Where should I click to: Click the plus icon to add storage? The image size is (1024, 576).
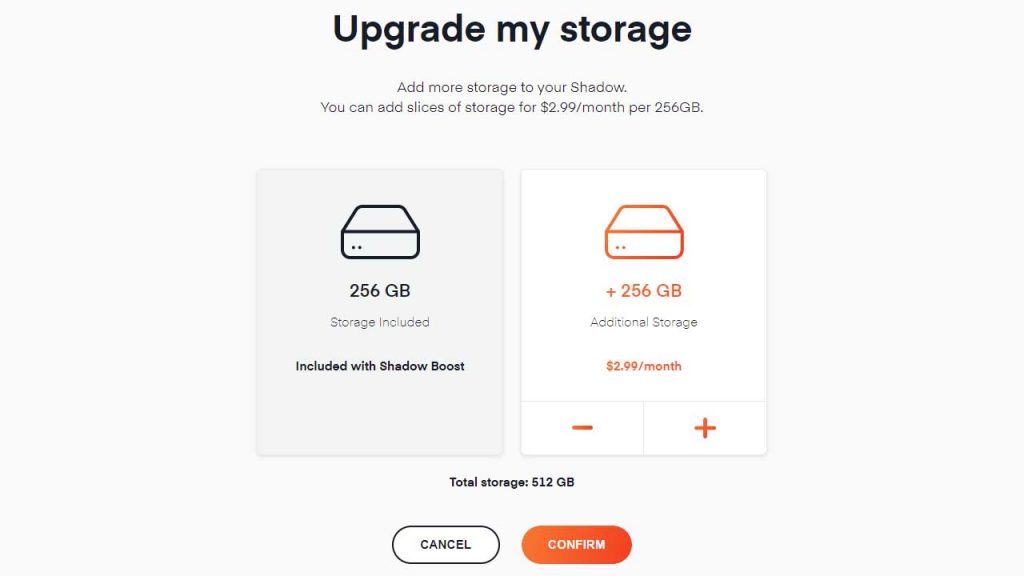pyautogui.click(x=705, y=428)
